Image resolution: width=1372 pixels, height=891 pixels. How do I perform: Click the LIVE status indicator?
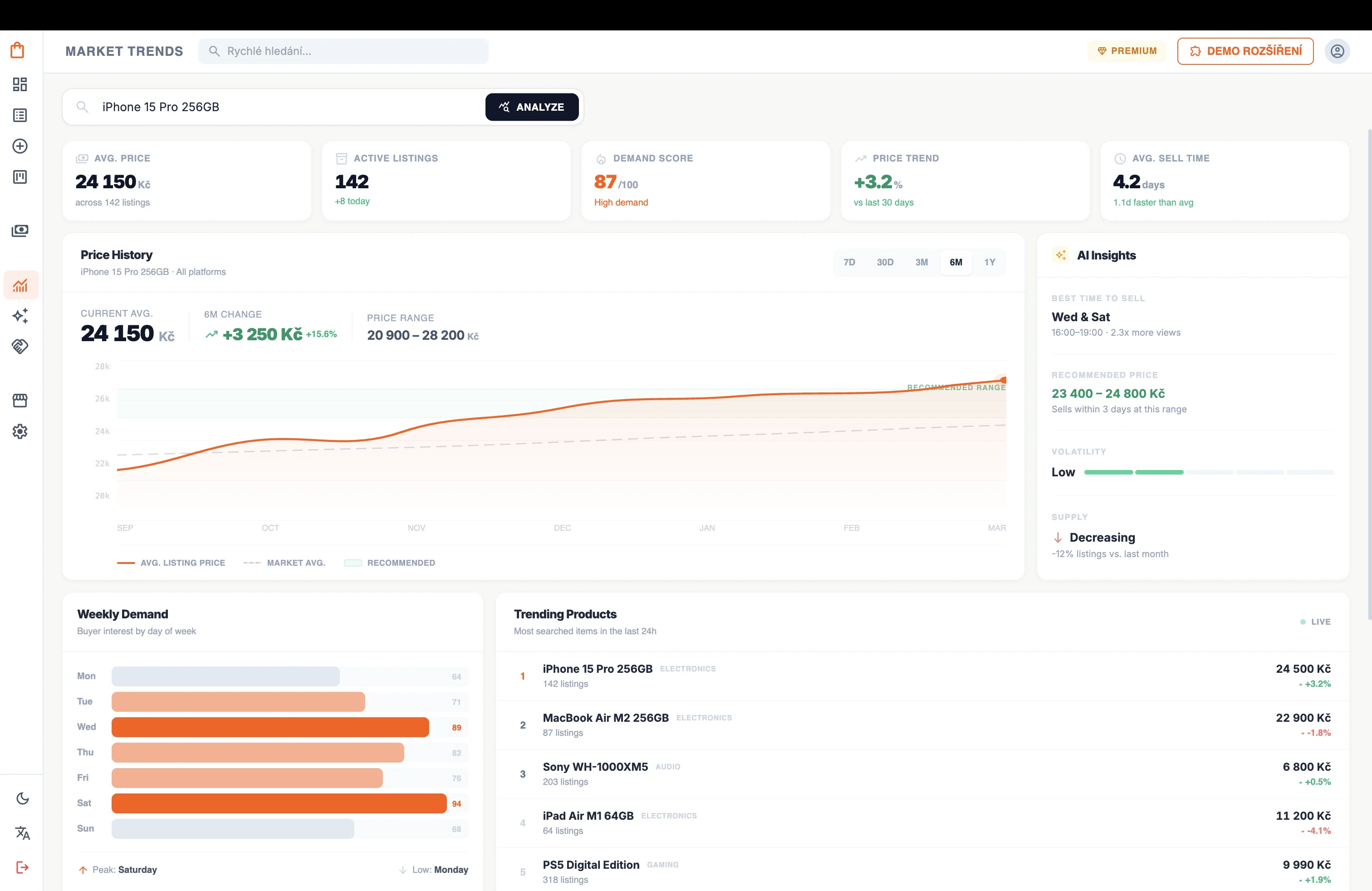[x=1315, y=622]
